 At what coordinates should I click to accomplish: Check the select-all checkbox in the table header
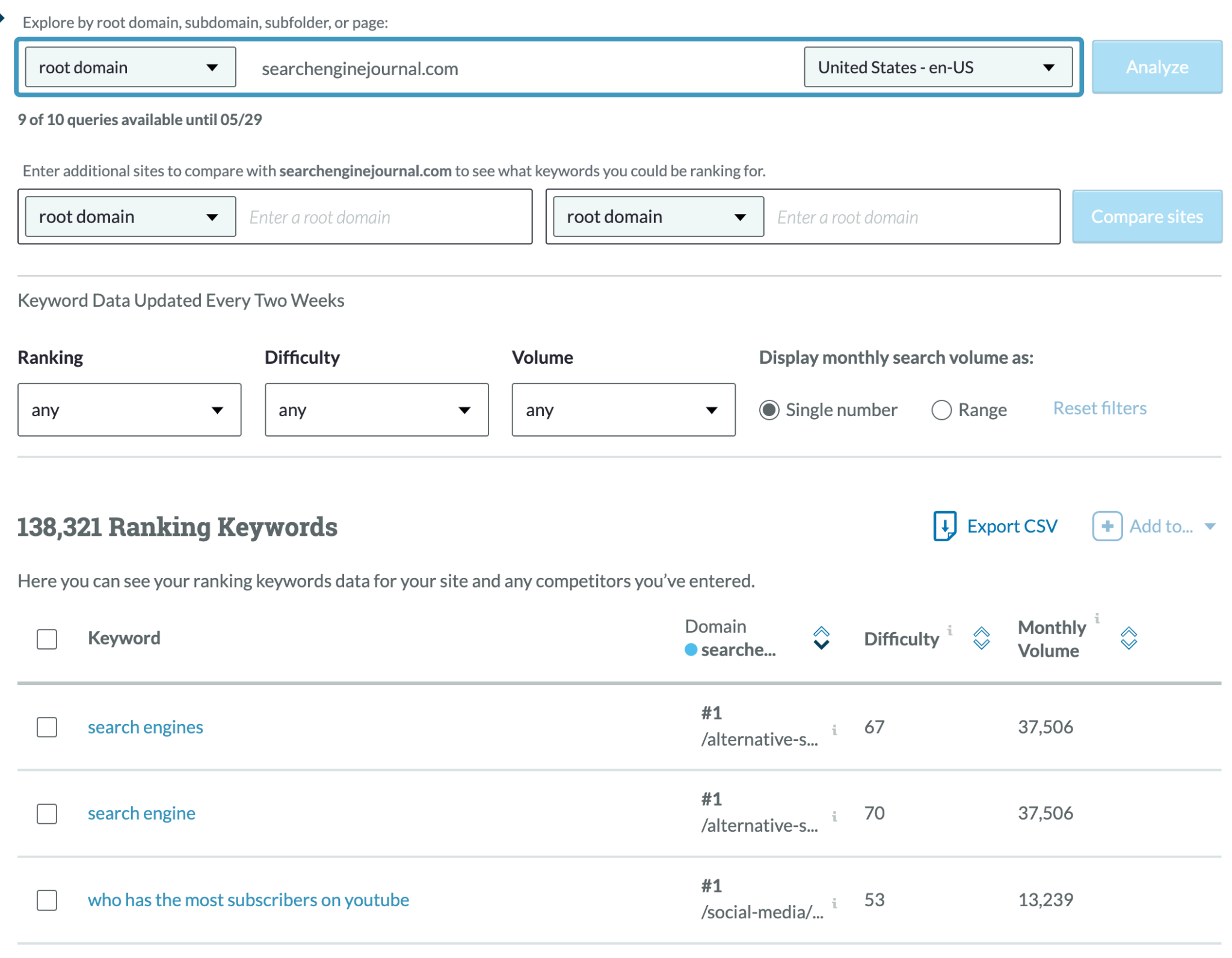(x=46, y=639)
